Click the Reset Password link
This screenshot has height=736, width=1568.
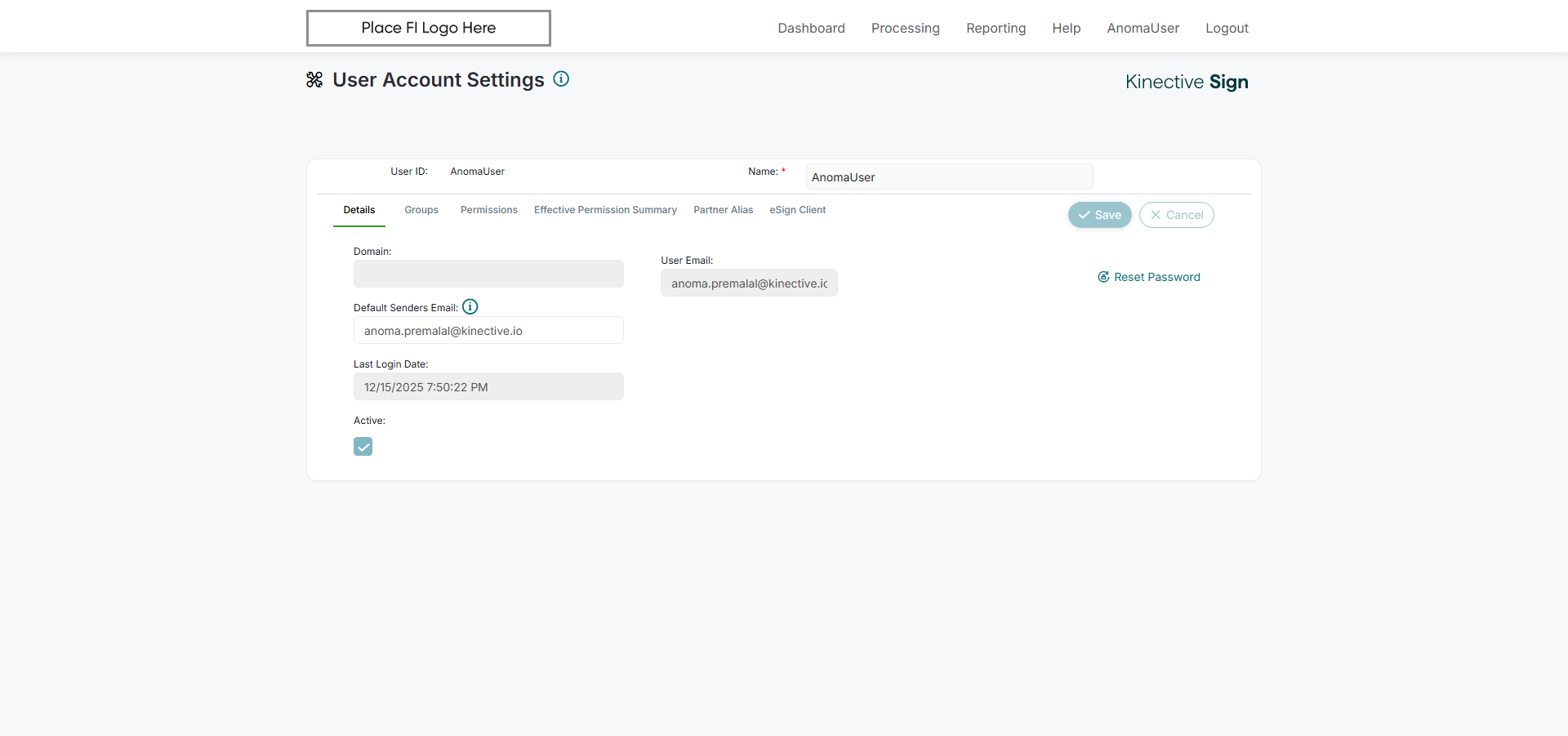coord(1149,277)
